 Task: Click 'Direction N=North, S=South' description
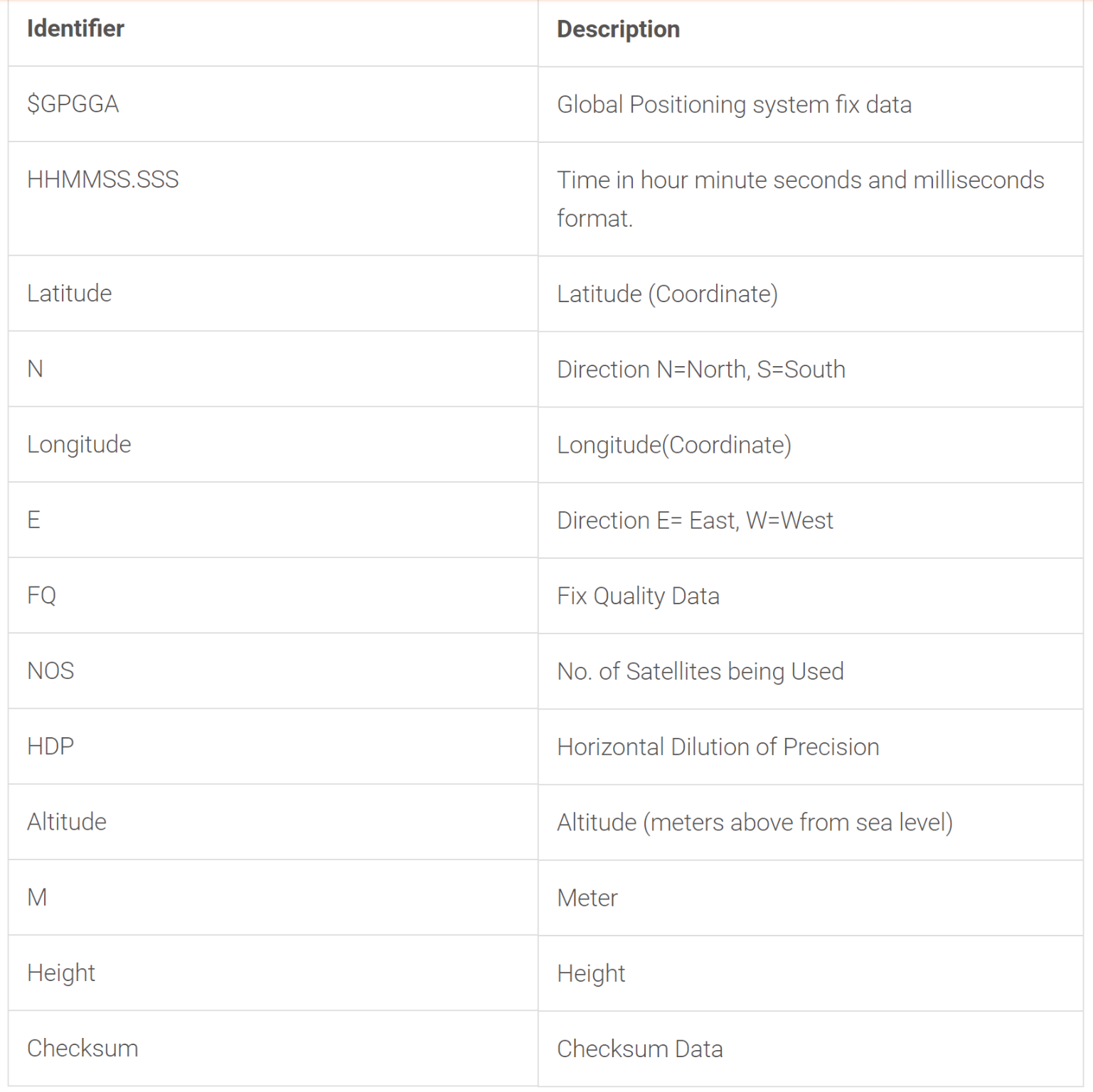pyautogui.click(x=700, y=370)
